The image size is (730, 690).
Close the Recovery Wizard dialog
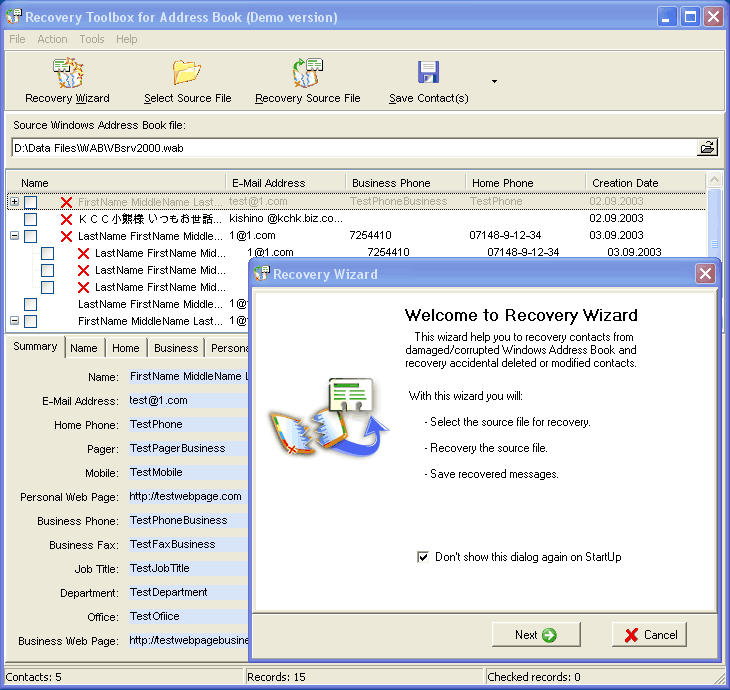click(705, 273)
